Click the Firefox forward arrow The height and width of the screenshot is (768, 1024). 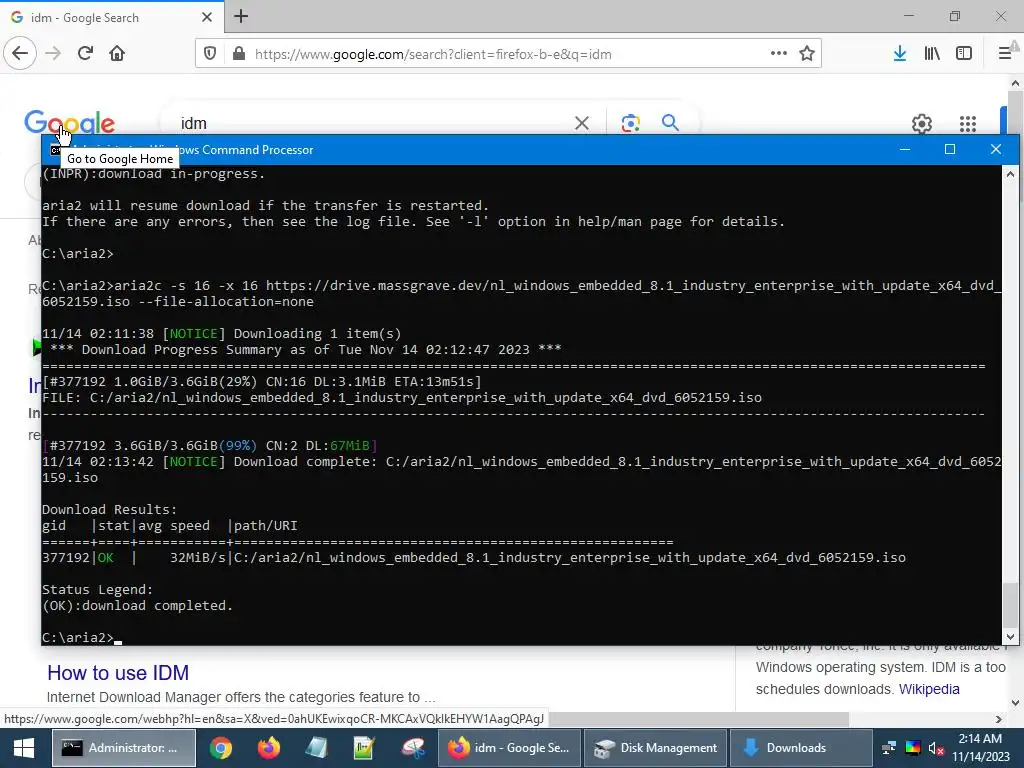point(53,53)
